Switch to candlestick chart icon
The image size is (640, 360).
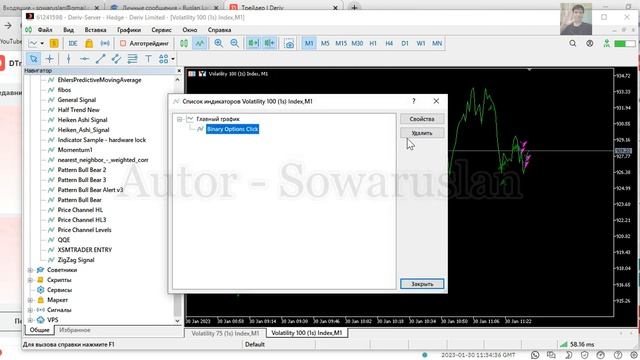(184, 43)
